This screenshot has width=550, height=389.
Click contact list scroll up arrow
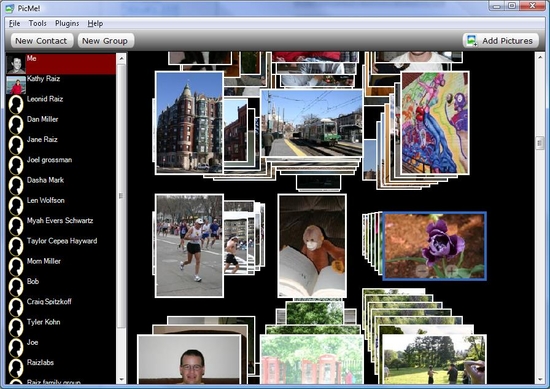121,59
